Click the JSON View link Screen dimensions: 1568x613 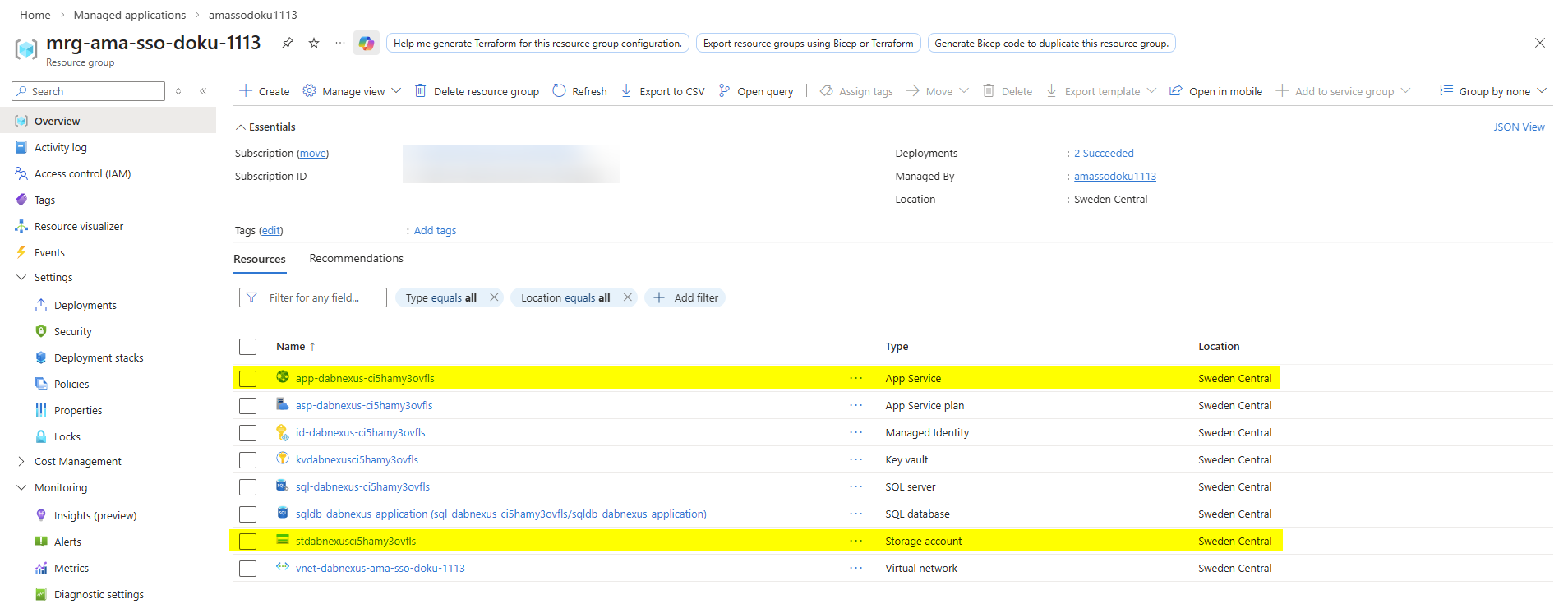(1519, 127)
